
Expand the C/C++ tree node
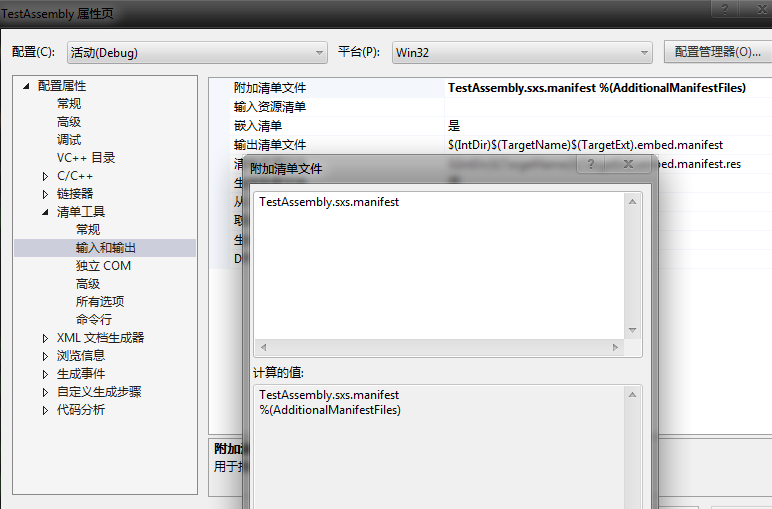point(45,176)
